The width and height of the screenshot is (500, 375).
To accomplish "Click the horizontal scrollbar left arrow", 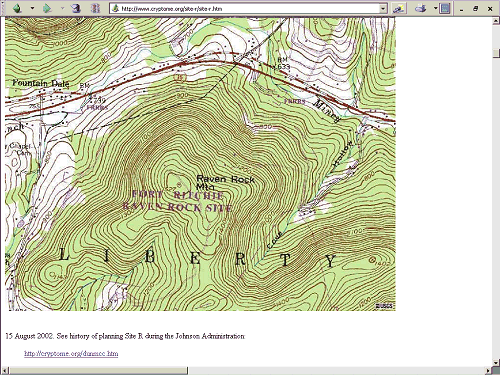I will pyautogui.click(x=4, y=371).
